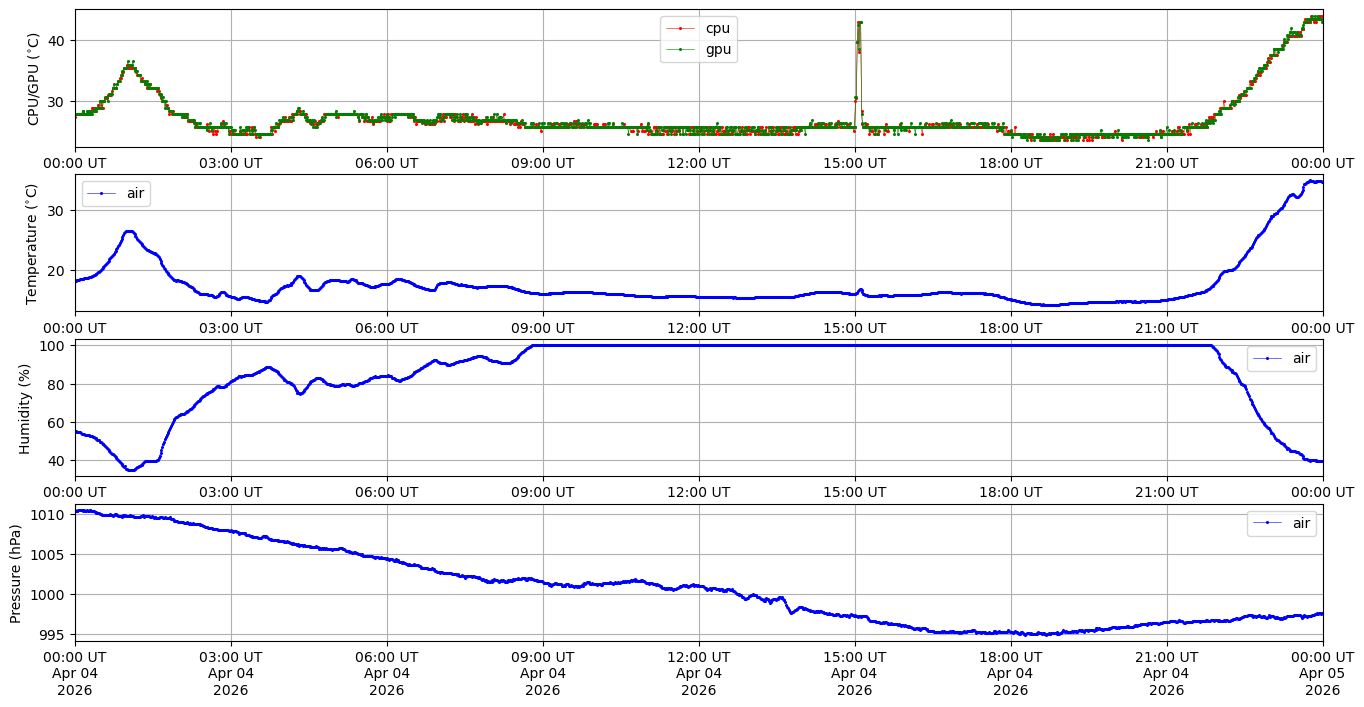Click the humidity minimum near 01:00 UT

(x=131, y=469)
